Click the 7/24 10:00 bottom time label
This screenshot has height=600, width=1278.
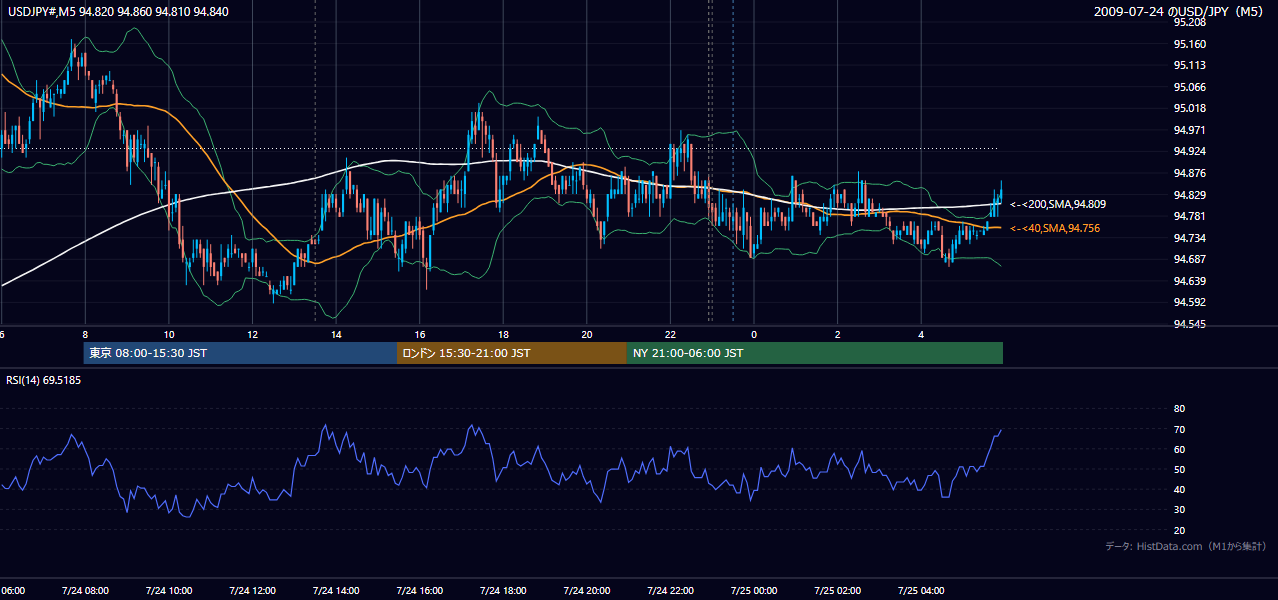(x=168, y=591)
